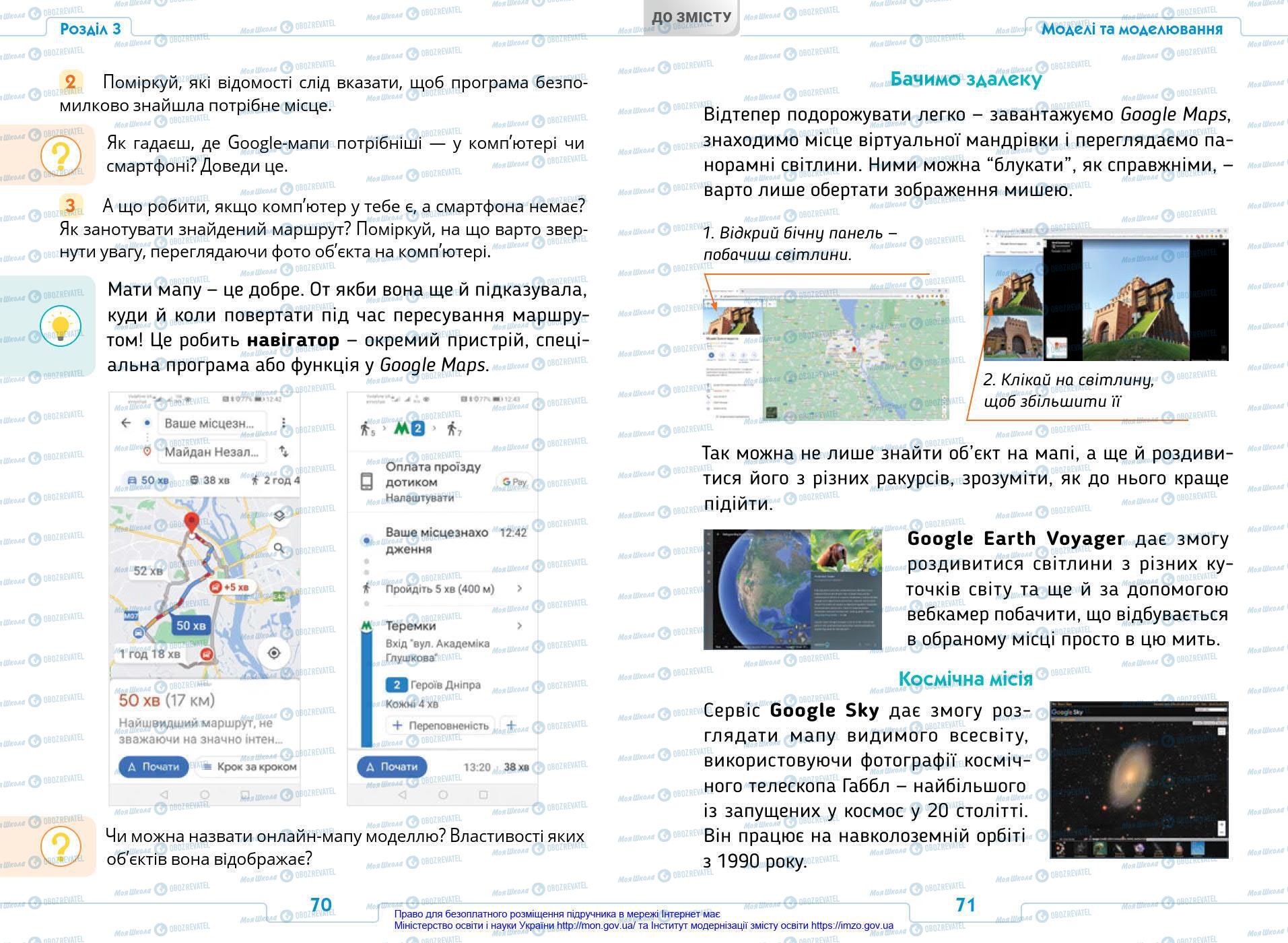The image size is (1288, 943).
Task: Tap search magnifier on route map
Action: tap(279, 548)
